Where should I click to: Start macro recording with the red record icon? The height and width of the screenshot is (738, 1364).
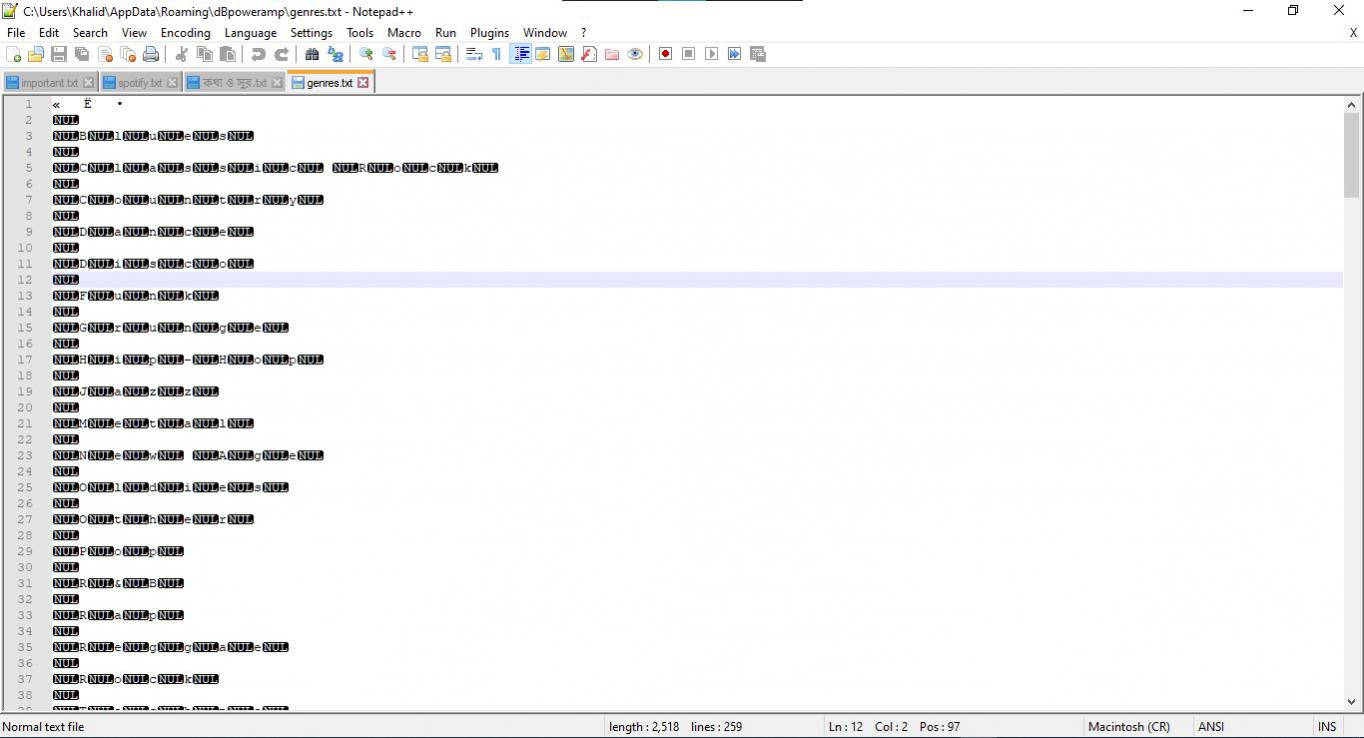[x=665, y=54]
